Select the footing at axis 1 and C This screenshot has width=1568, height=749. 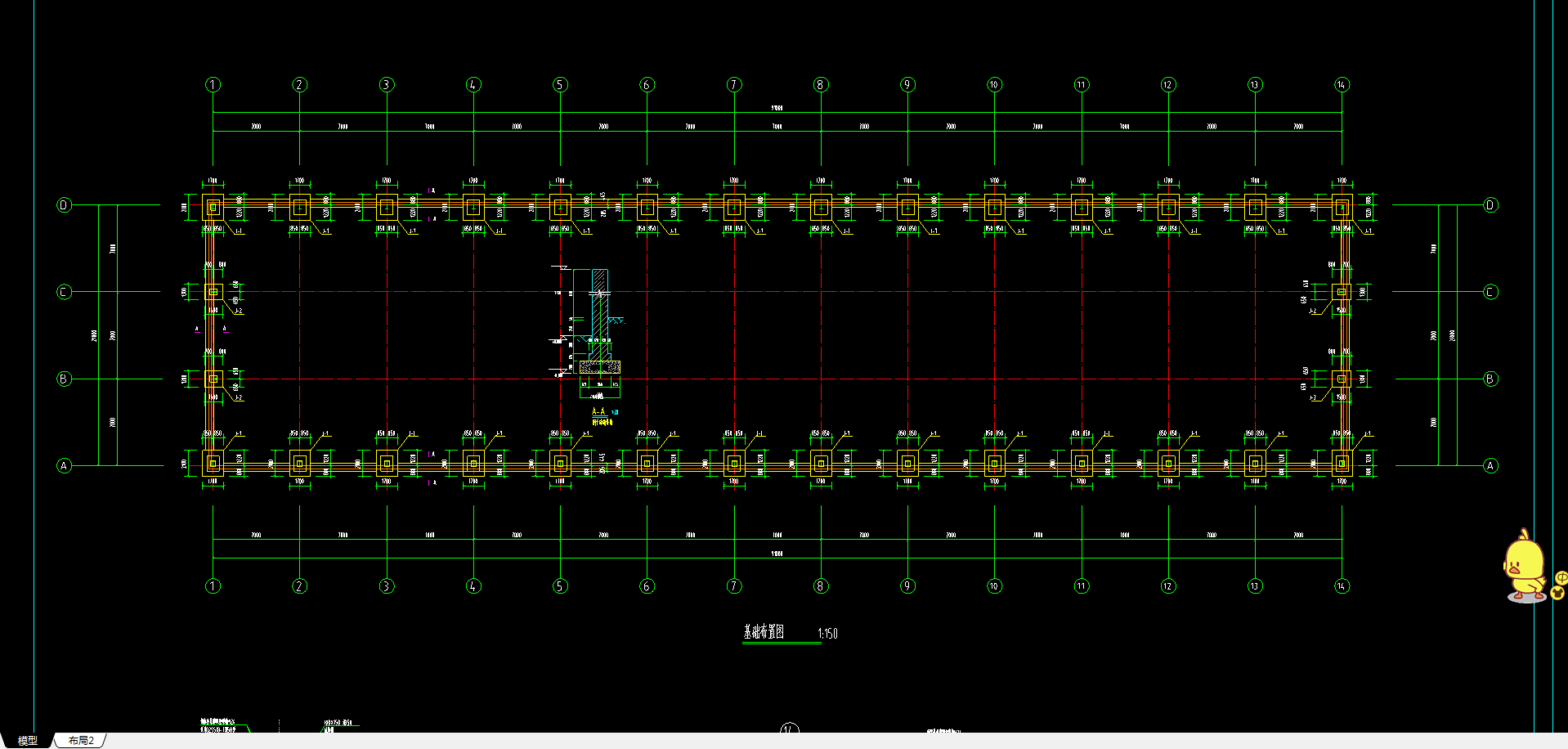click(x=213, y=292)
